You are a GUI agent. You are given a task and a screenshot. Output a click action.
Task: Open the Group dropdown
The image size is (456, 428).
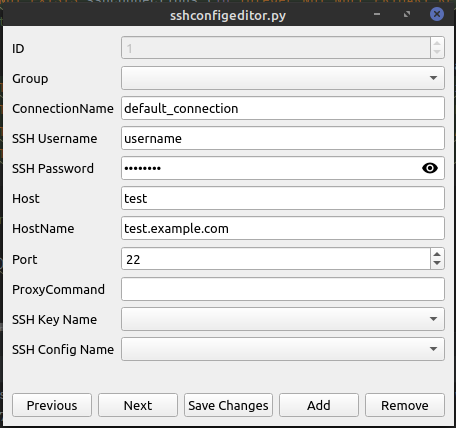coord(283,78)
